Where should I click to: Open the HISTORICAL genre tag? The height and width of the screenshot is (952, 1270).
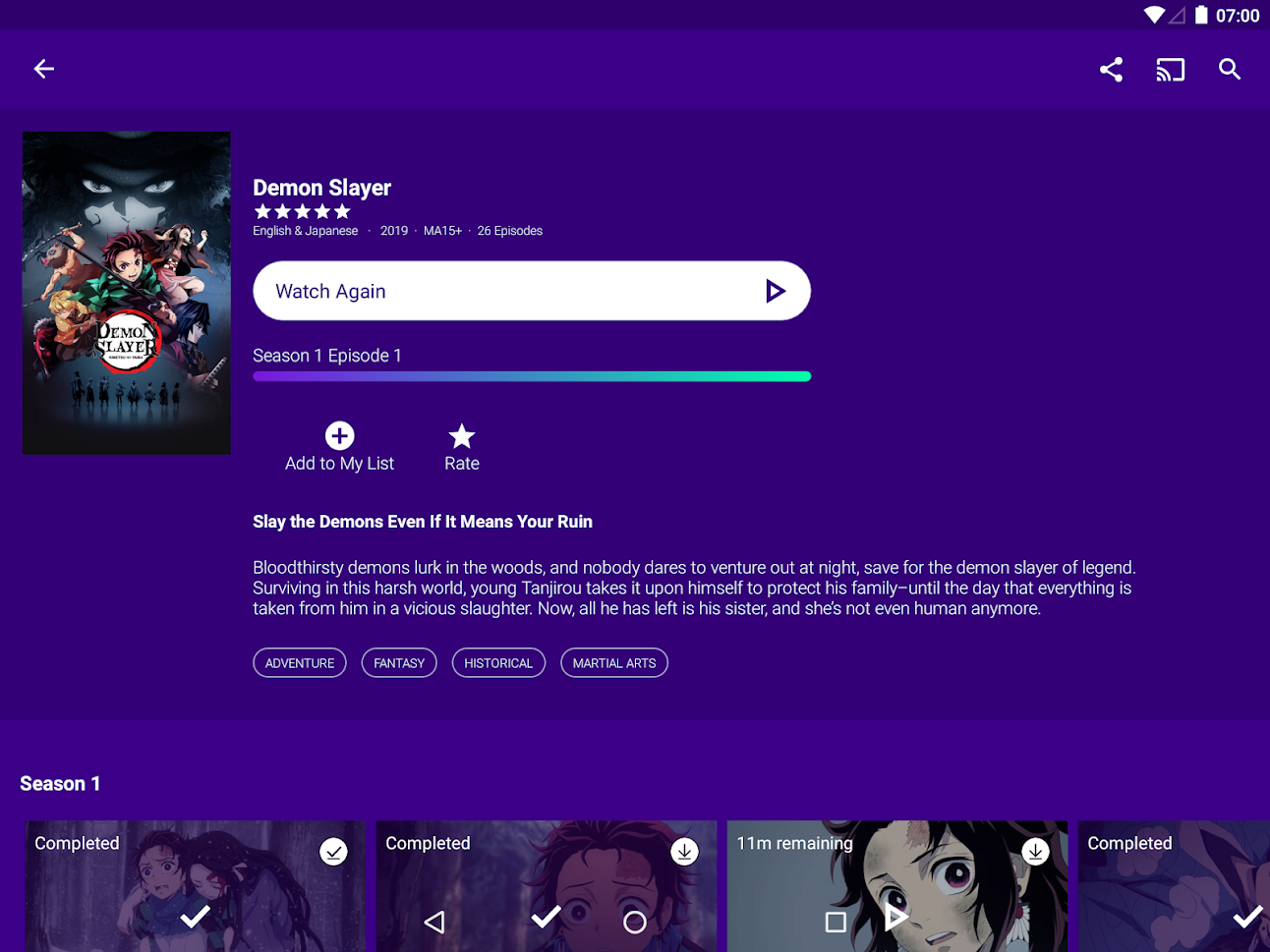[x=498, y=663]
